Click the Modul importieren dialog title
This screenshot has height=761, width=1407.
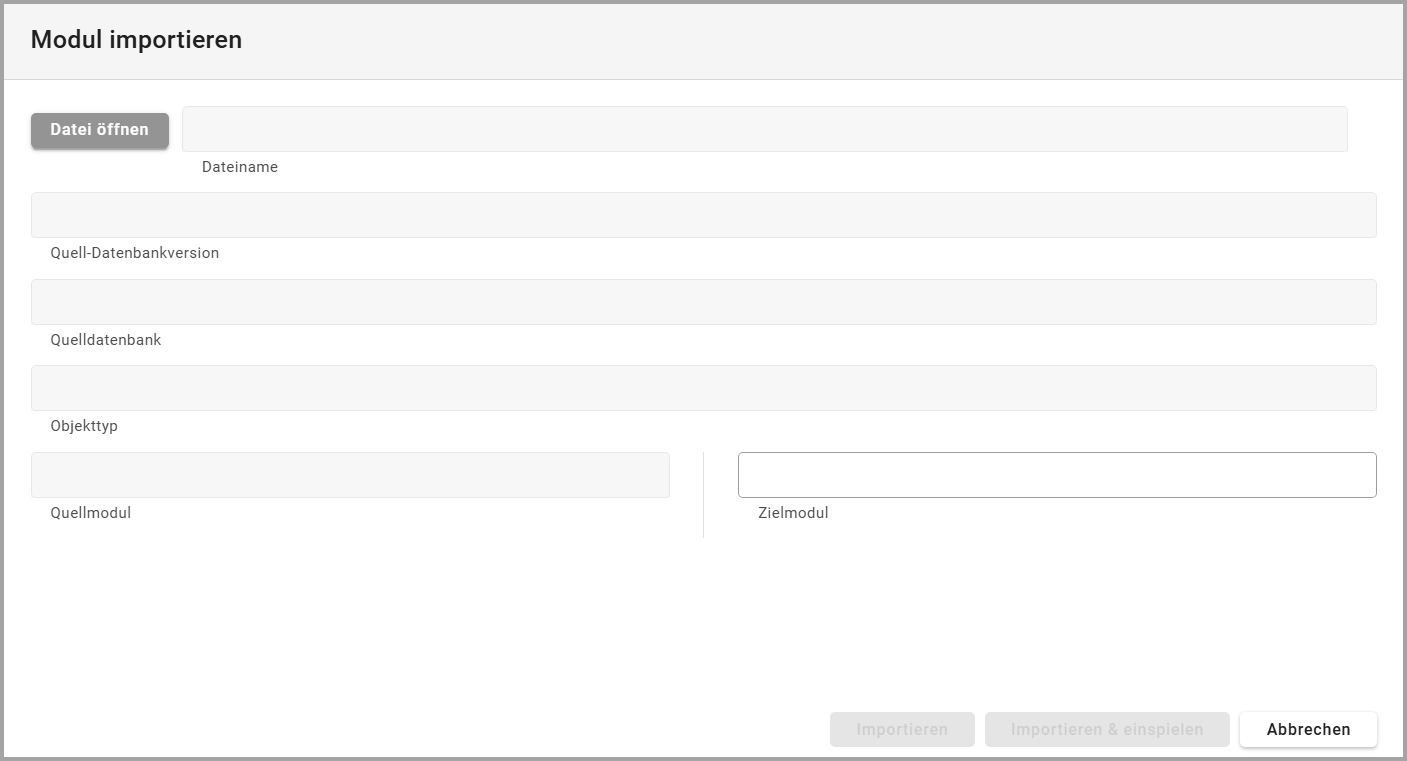[137, 40]
